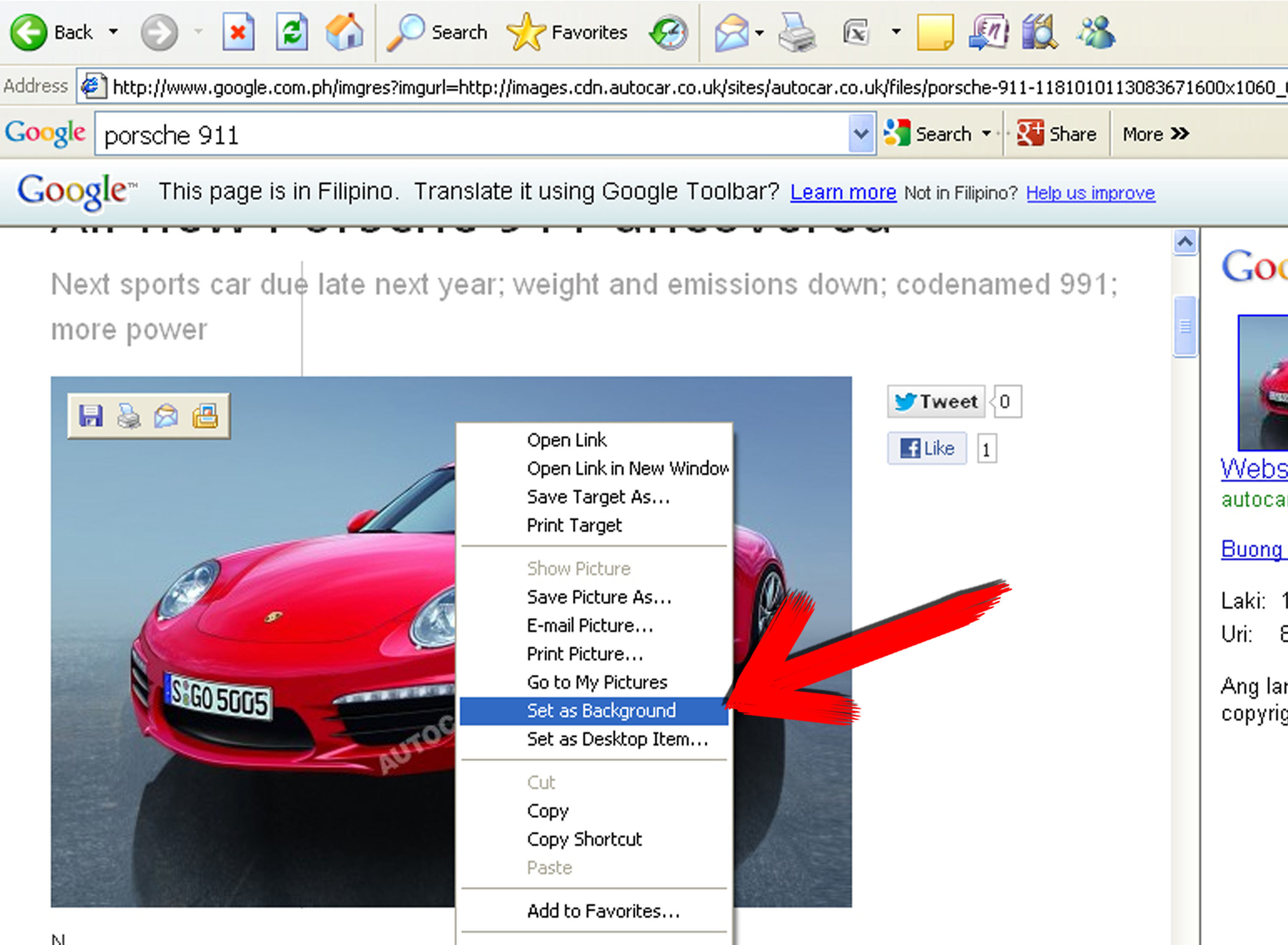
Task: Go to the Home page icon
Action: (345, 32)
